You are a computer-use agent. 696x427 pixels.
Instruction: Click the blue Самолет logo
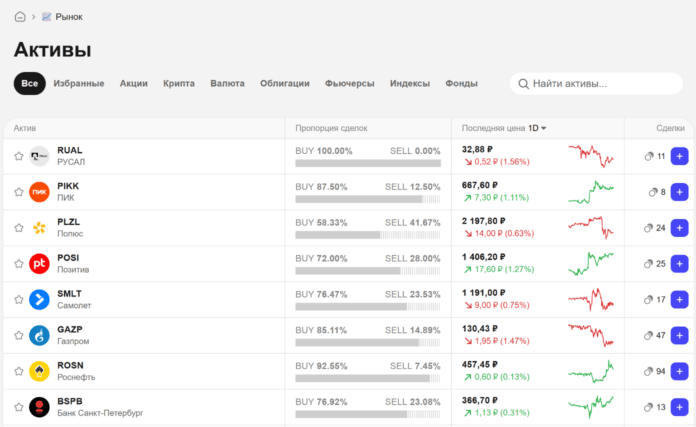click(x=39, y=300)
